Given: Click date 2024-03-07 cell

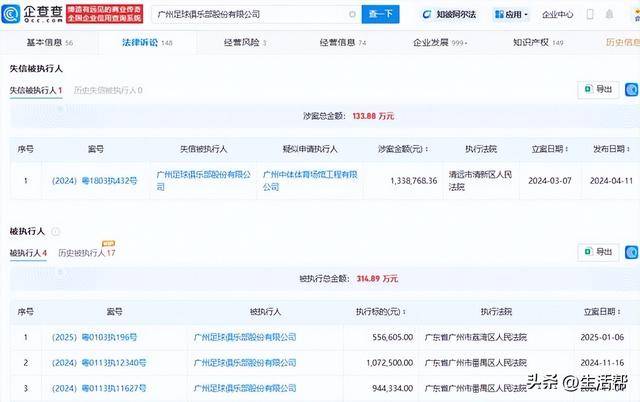Looking at the screenshot, I should click(x=550, y=181).
